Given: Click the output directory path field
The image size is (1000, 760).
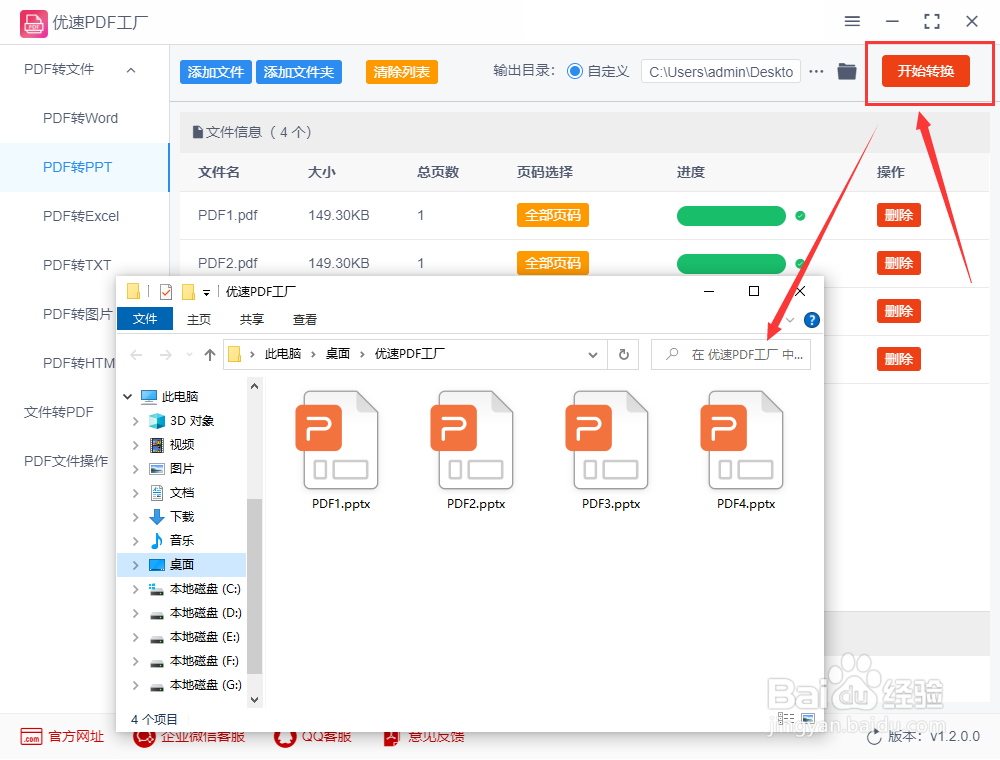Looking at the screenshot, I should point(721,72).
